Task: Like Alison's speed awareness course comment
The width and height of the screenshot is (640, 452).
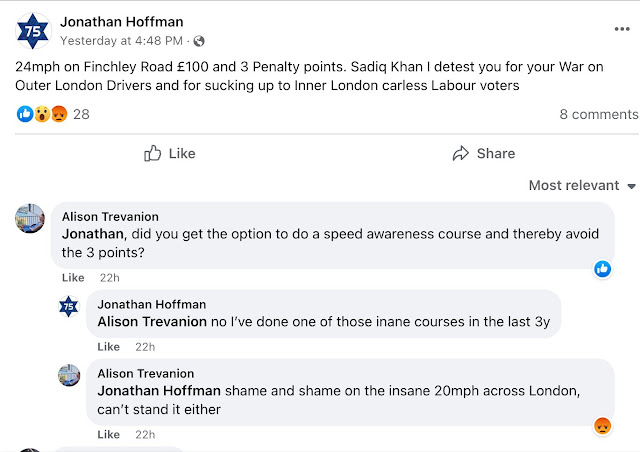Action: pos(73,277)
